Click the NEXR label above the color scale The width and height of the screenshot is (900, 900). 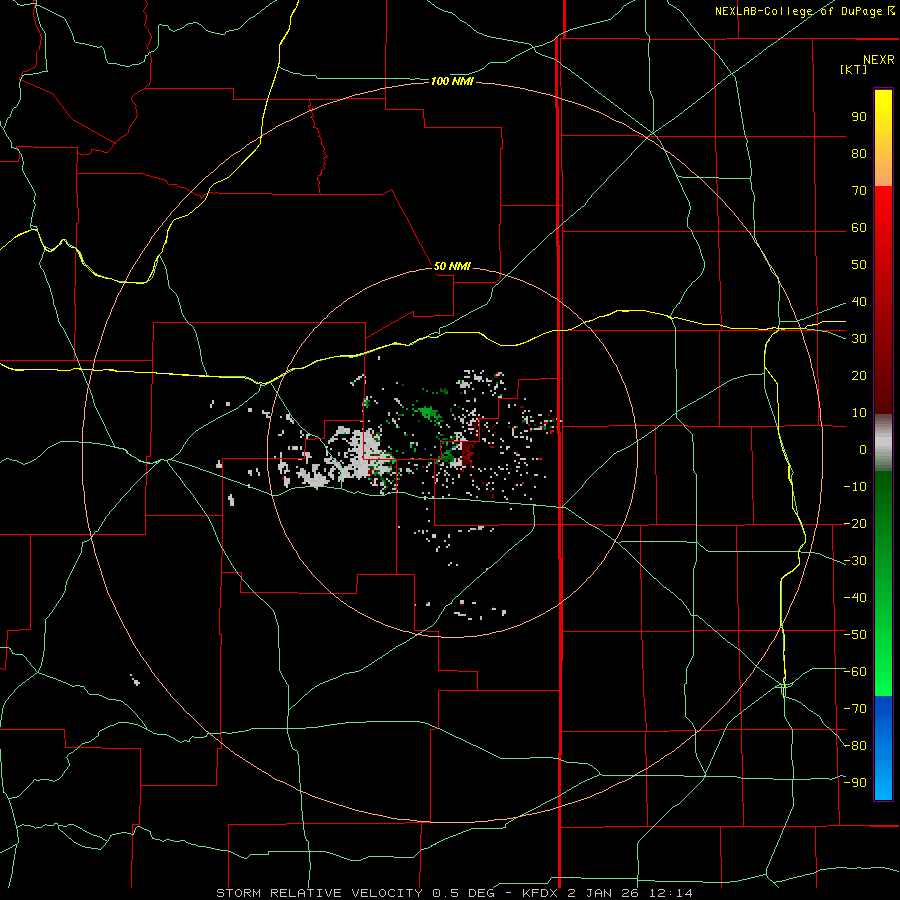(x=878, y=60)
